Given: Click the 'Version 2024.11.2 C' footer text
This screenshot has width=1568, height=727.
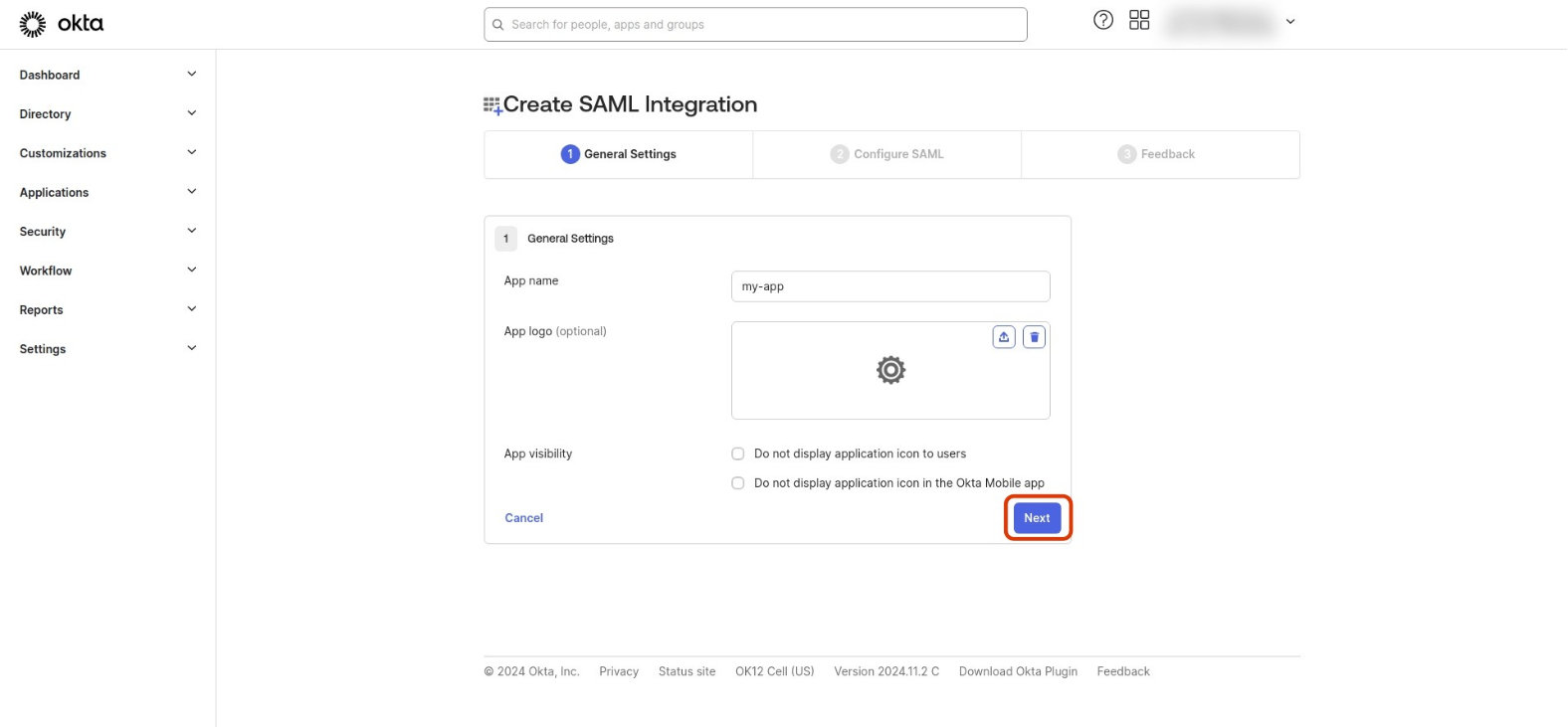Looking at the screenshot, I should pyautogui.click(x=886, y=671).
